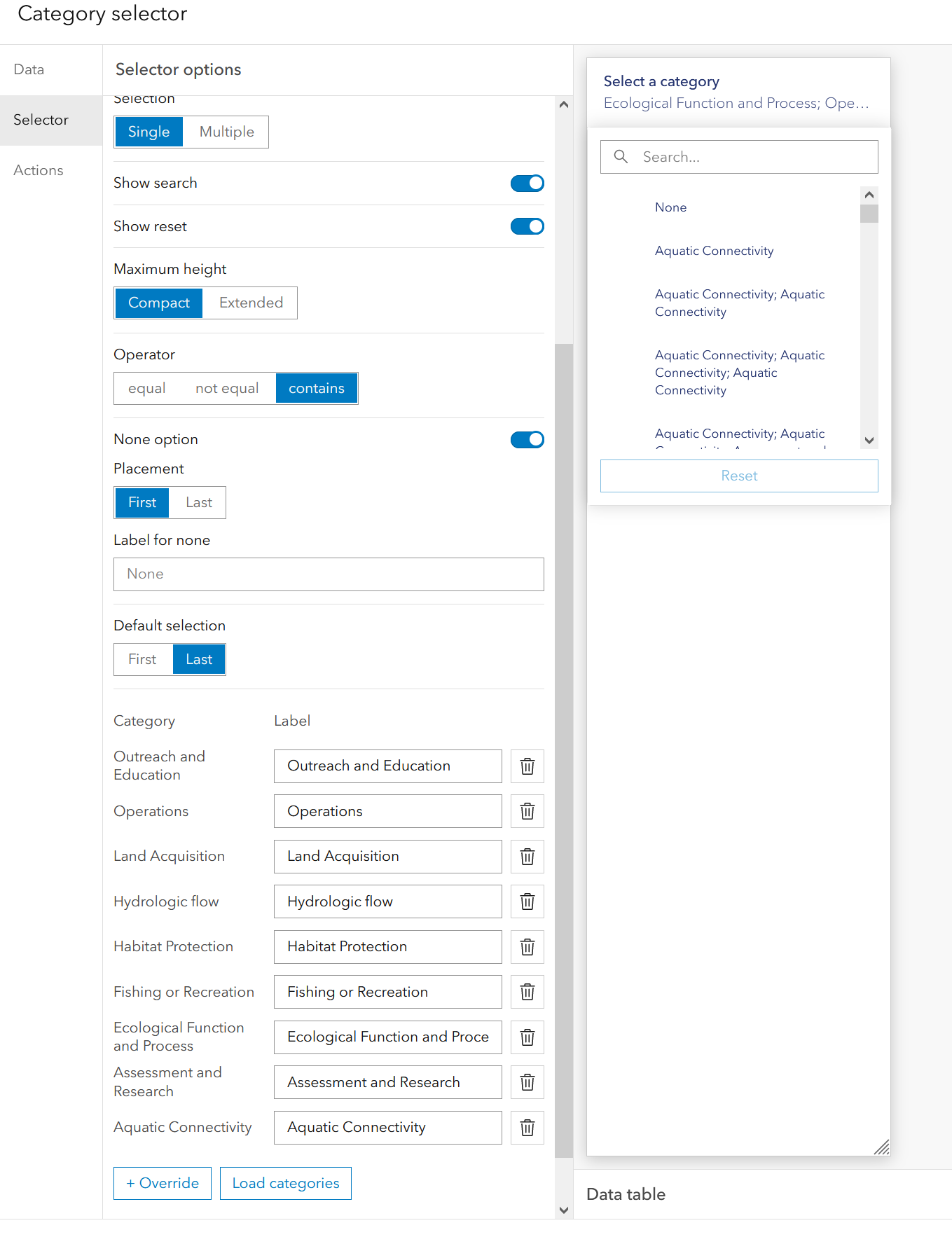This screenshot has height=1251, width=952.
Task: Edit the Fishing or Recreation label field
Action: pos(387,992)
